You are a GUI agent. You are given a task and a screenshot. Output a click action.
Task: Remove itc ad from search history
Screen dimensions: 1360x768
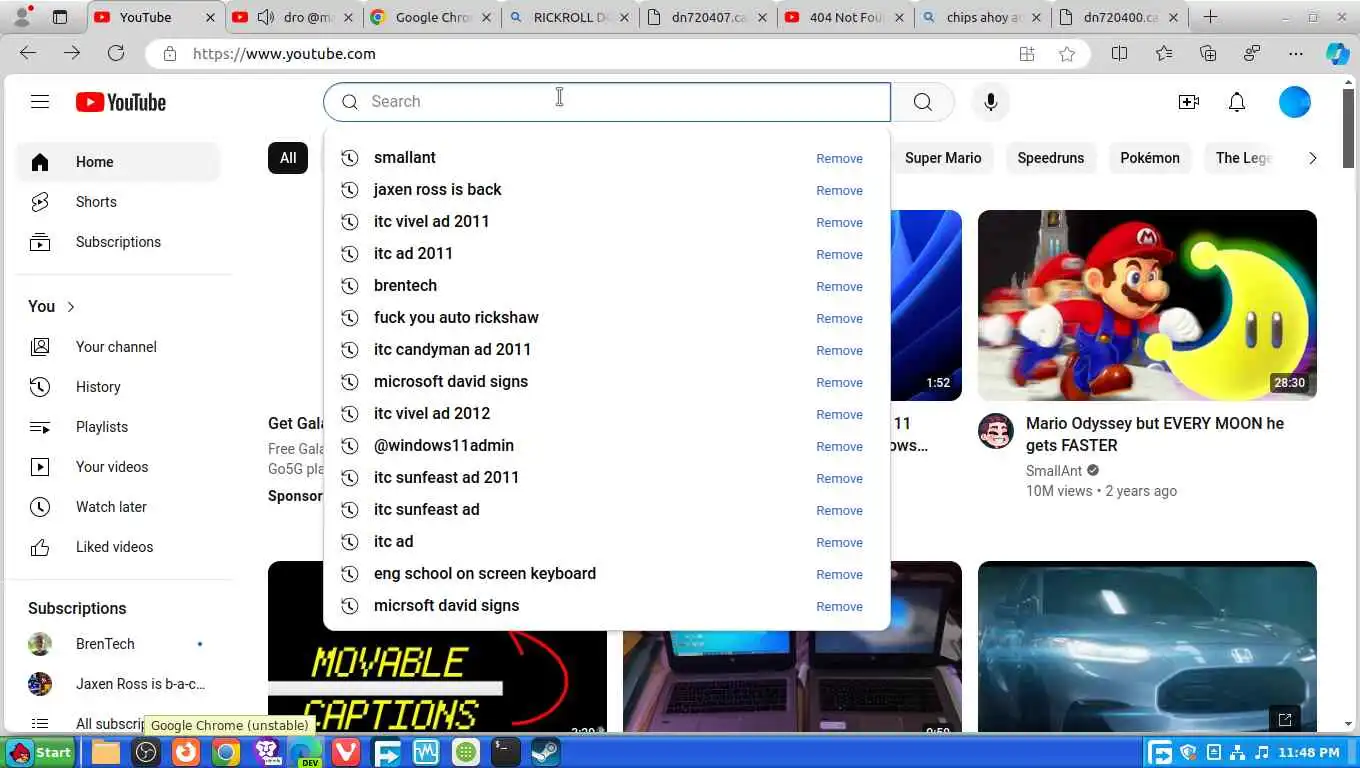pyautogui.click(x=839, y=542)
